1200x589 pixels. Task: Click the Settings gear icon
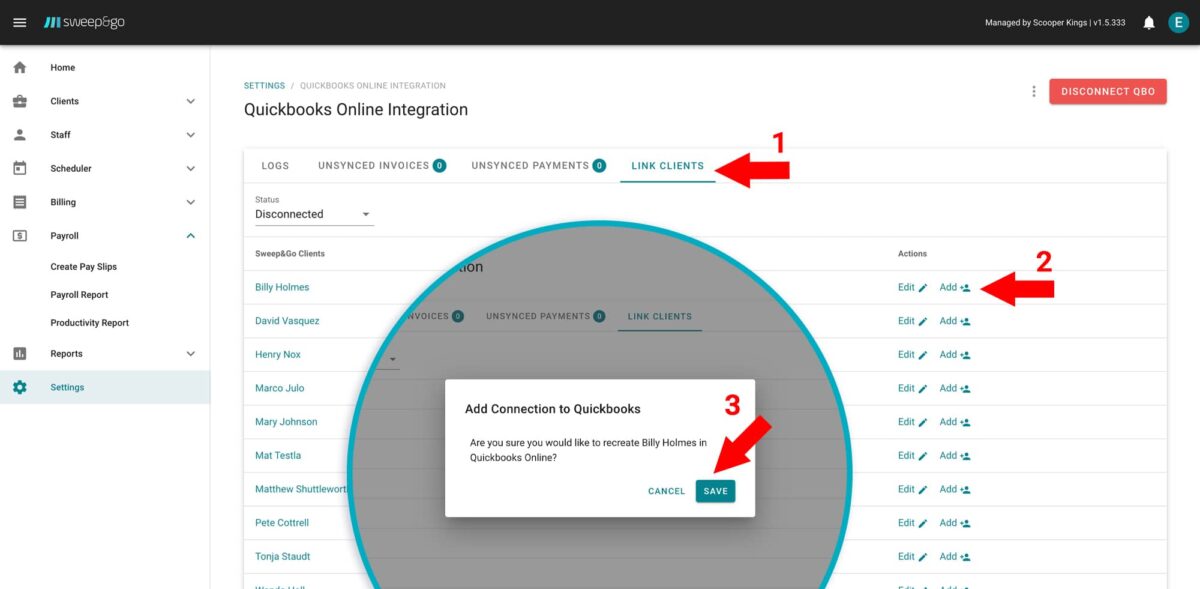click(19, 387)
